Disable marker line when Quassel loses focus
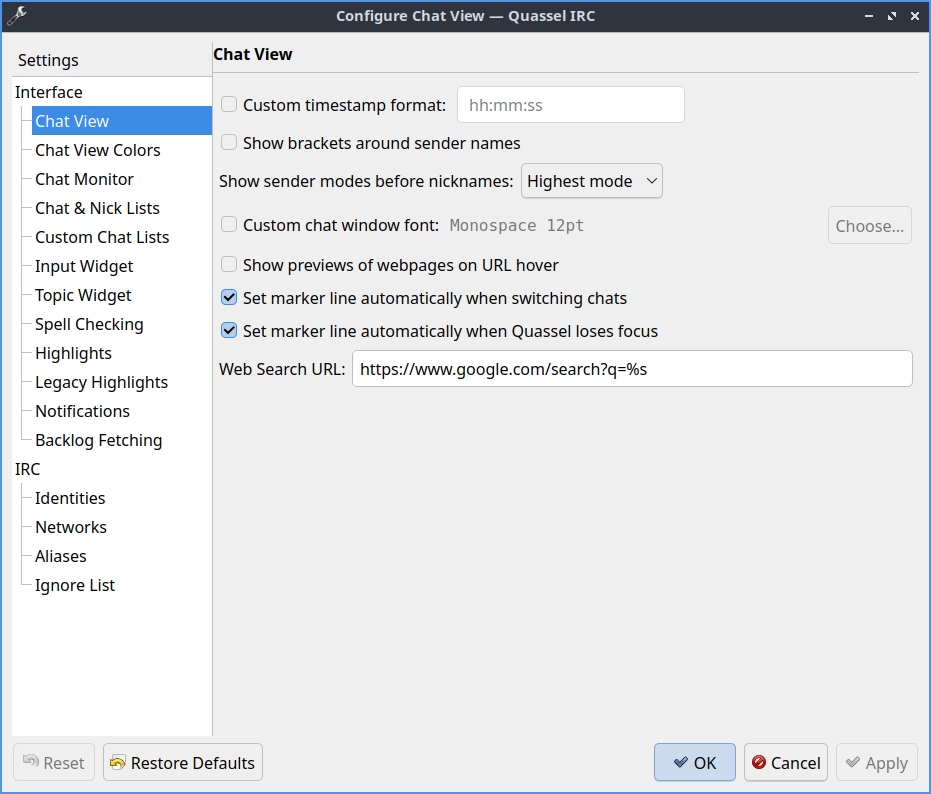The image size is (931, 794). pos(229,331)
